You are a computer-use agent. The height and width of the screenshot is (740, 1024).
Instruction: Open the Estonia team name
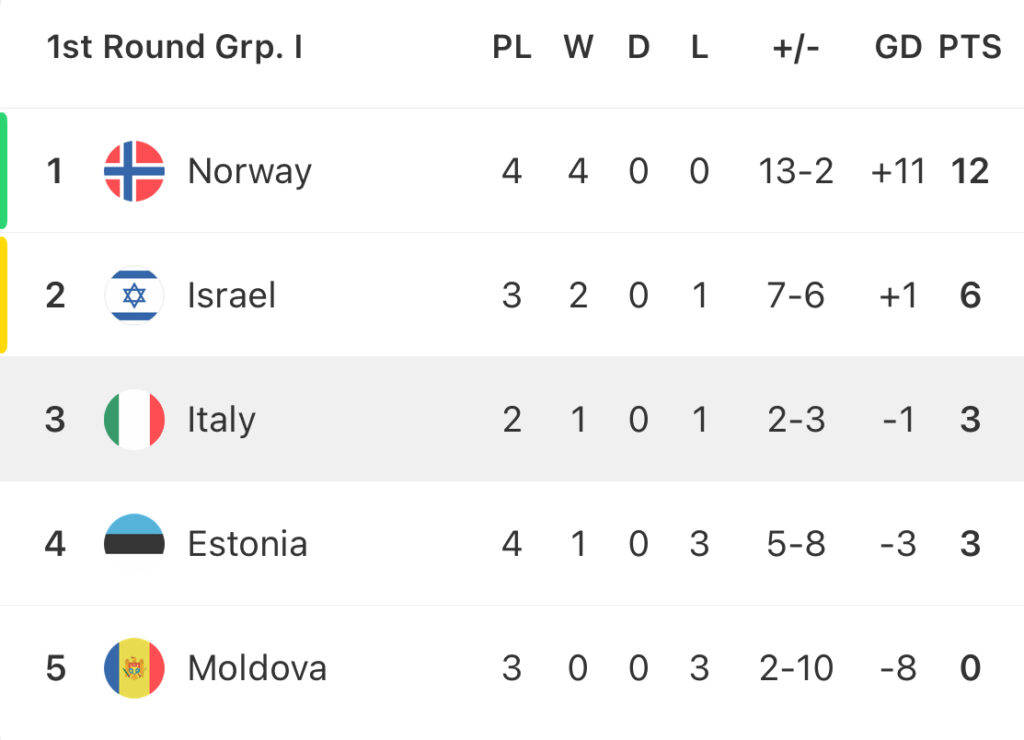[x=247, y=543]
